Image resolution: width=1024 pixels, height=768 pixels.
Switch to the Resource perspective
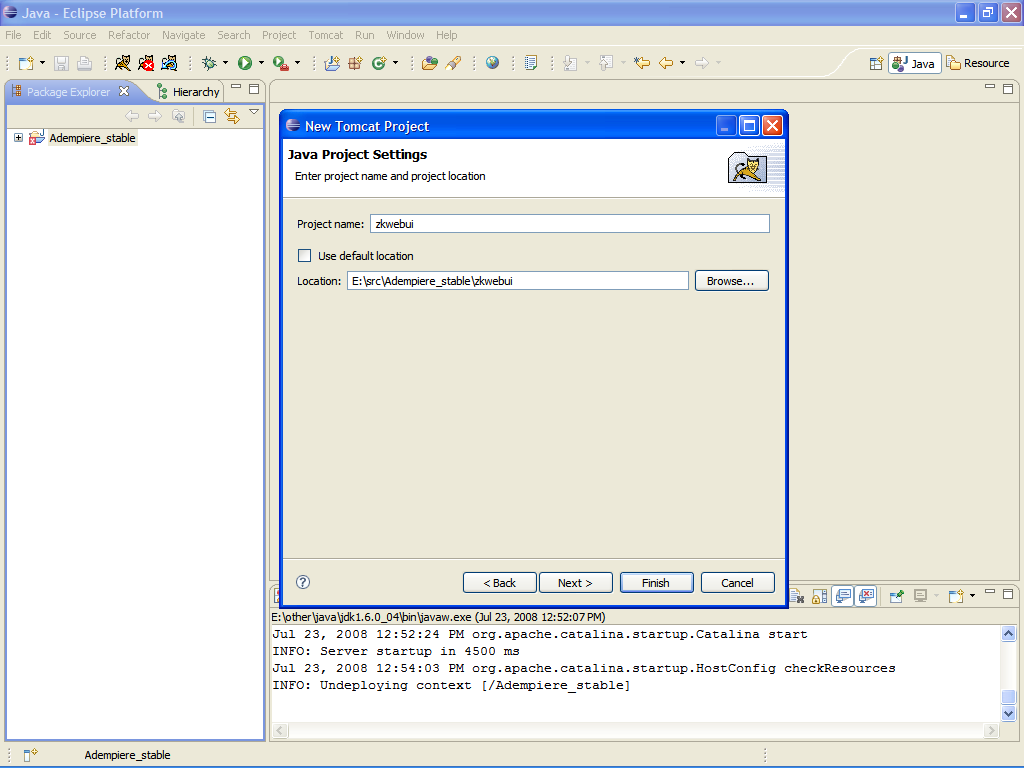[978, 63]
